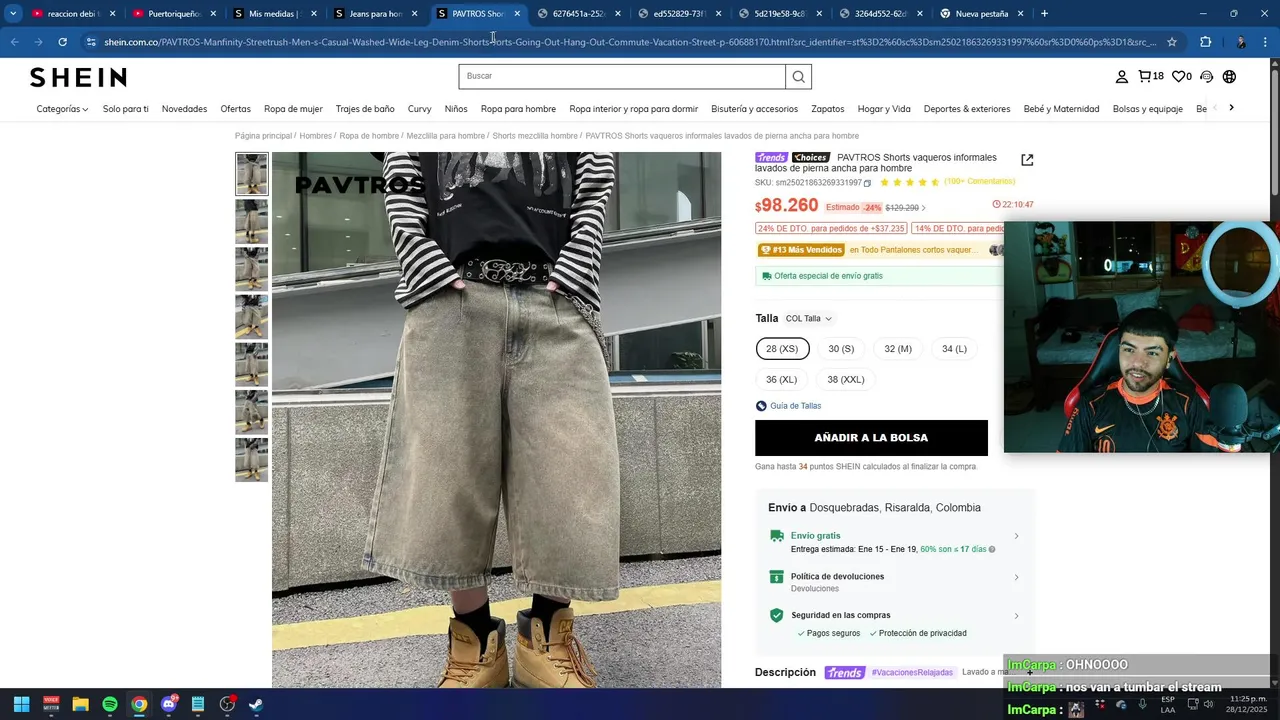Select the last product thumbnail

click(251, 459)
